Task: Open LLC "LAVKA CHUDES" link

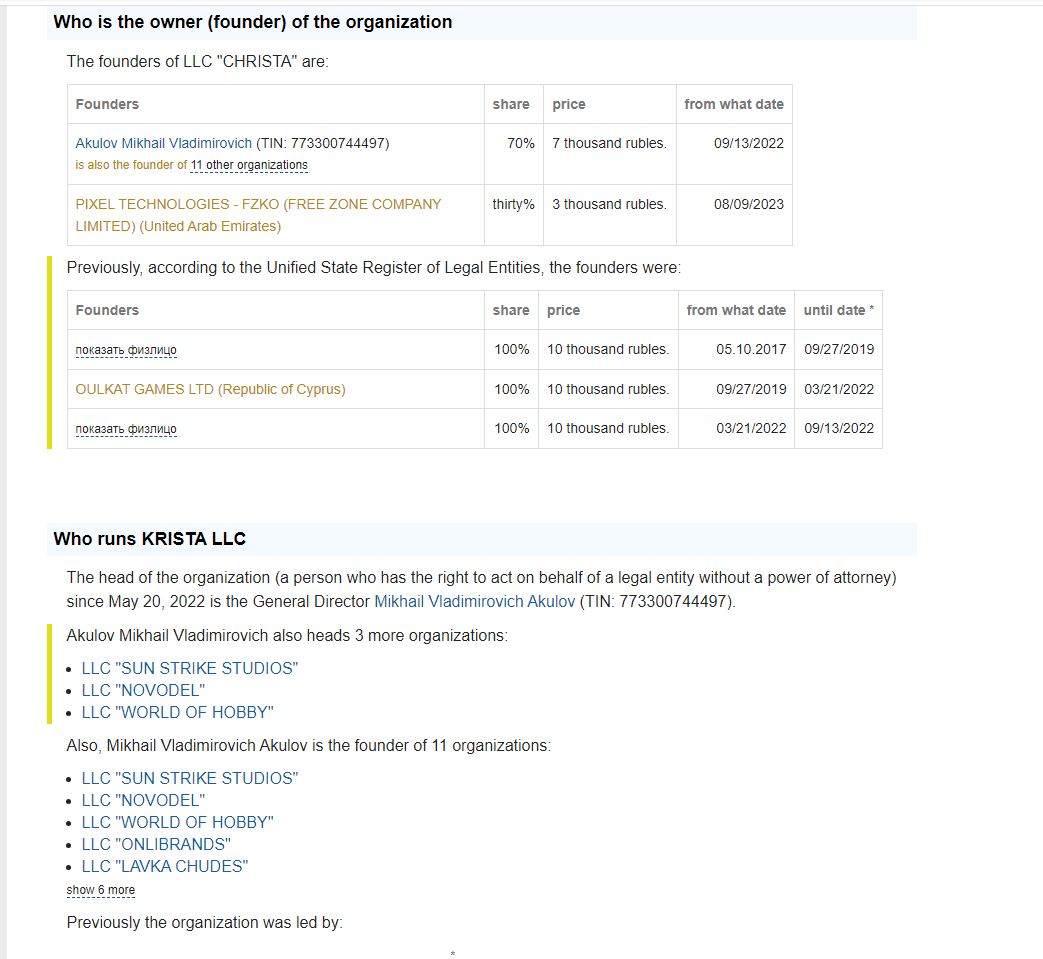Action: tap(165, 866)
